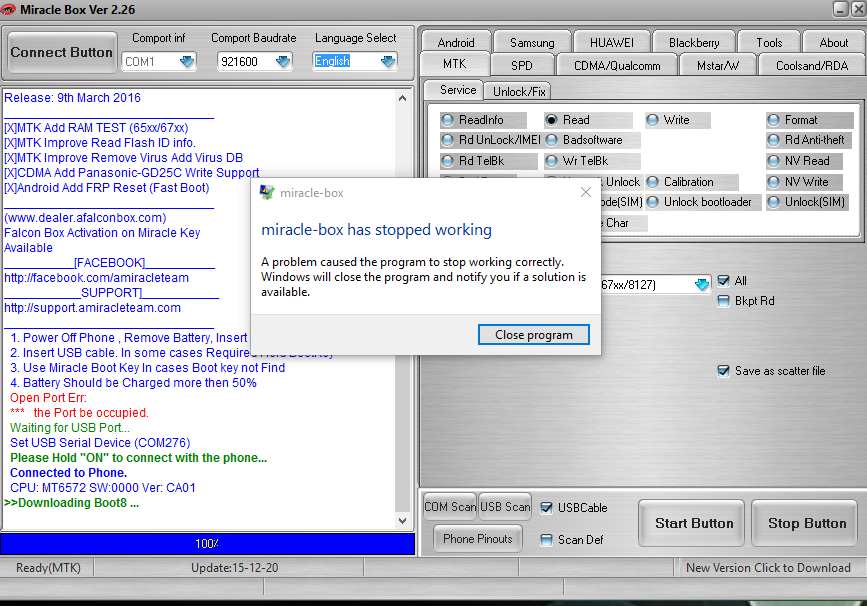Select the MTK tab

tap(455, 64)
